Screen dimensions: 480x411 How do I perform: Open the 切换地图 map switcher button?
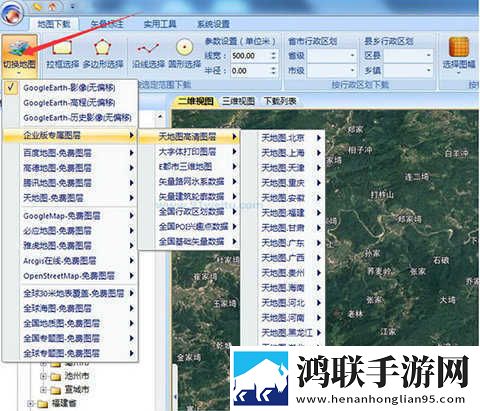[x=19, y=55]
